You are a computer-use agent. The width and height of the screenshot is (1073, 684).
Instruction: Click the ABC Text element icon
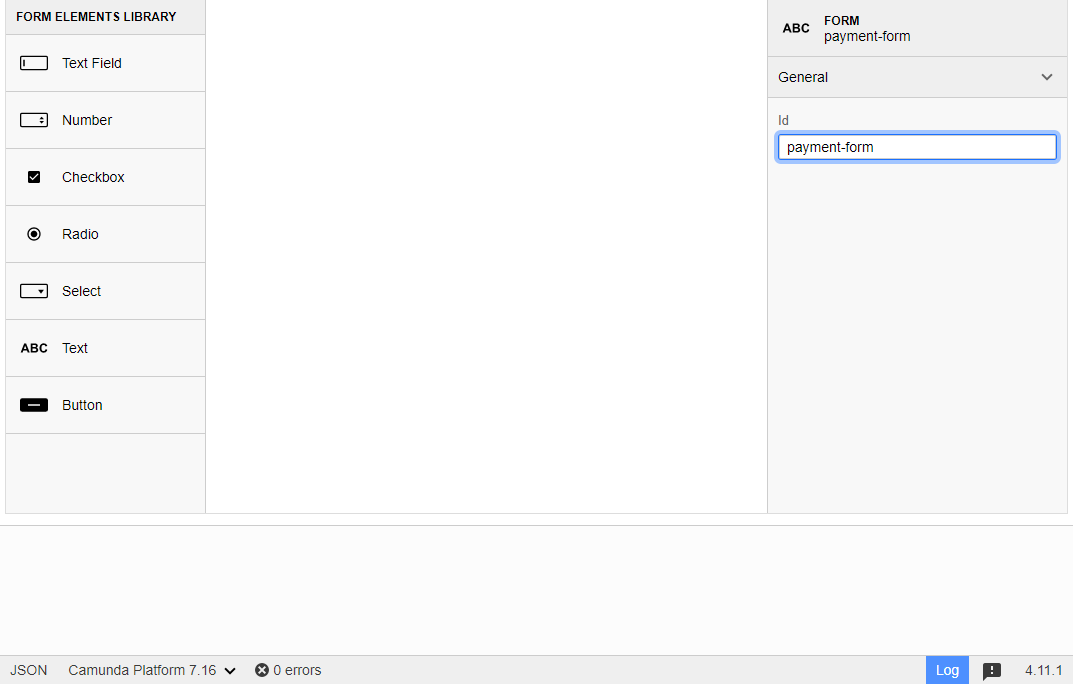click(x=34, y=348)
